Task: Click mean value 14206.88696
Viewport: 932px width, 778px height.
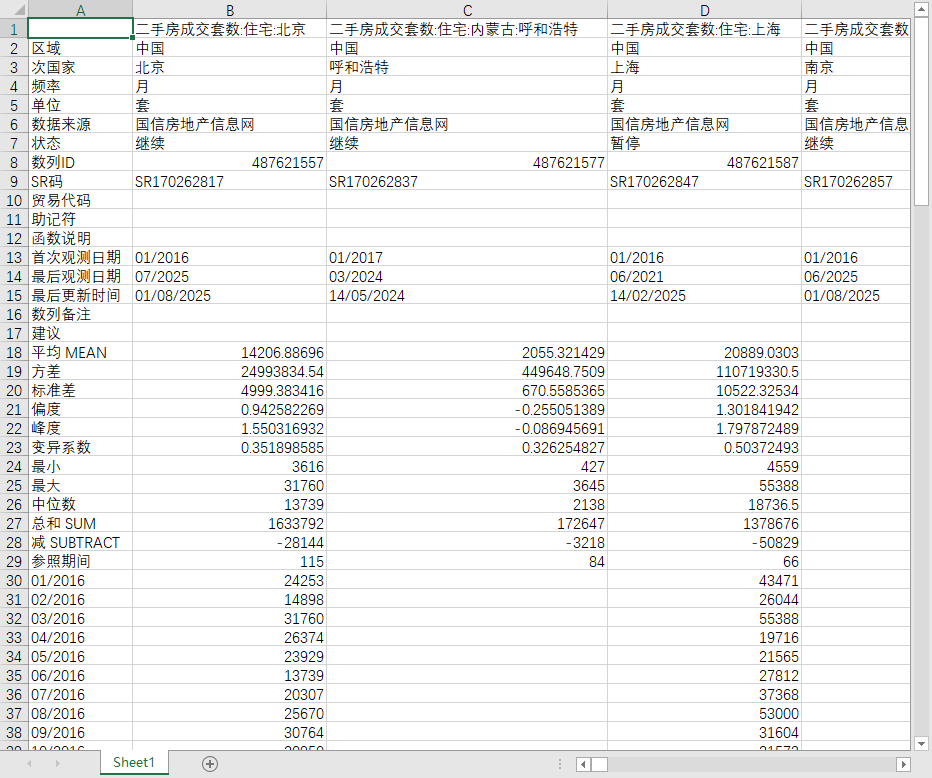Action: coord(229,352)
